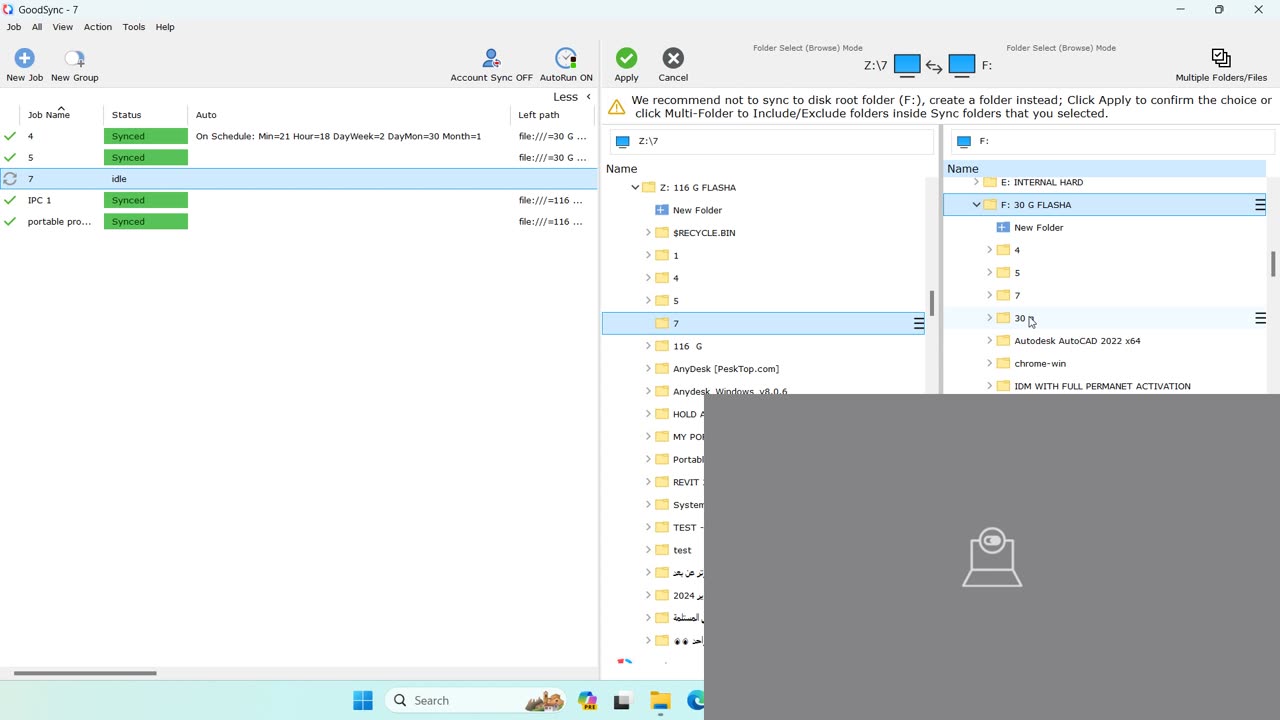Click Less to collapse job columns

click(572, 97)
